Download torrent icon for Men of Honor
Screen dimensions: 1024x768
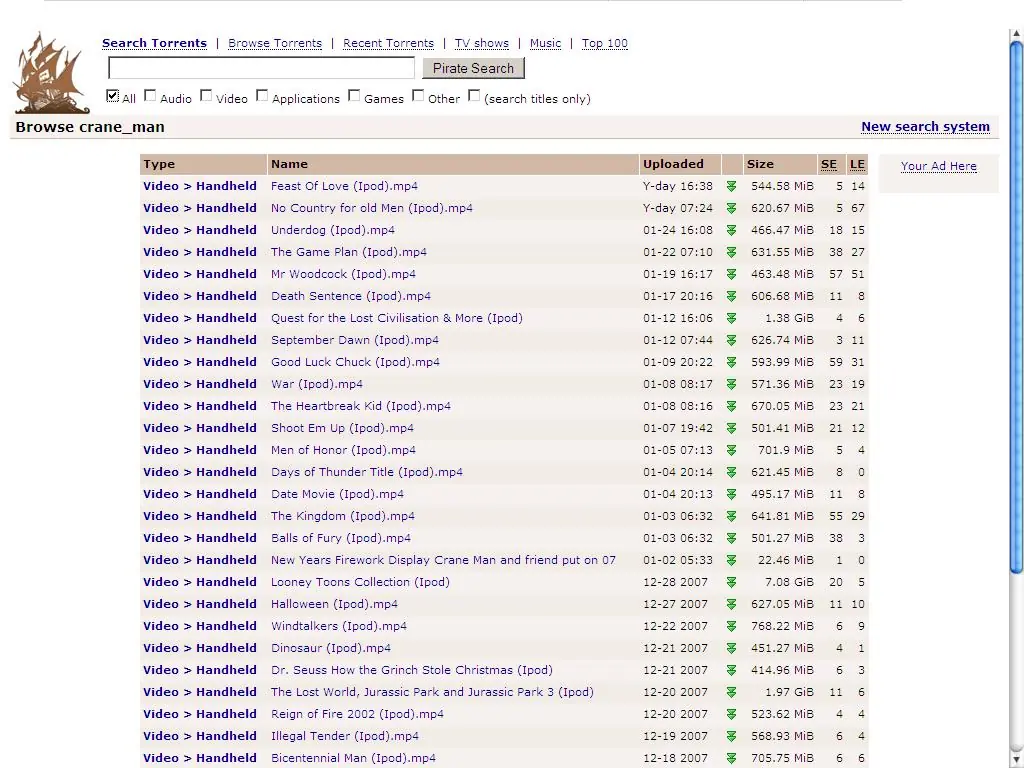(731, 451)
